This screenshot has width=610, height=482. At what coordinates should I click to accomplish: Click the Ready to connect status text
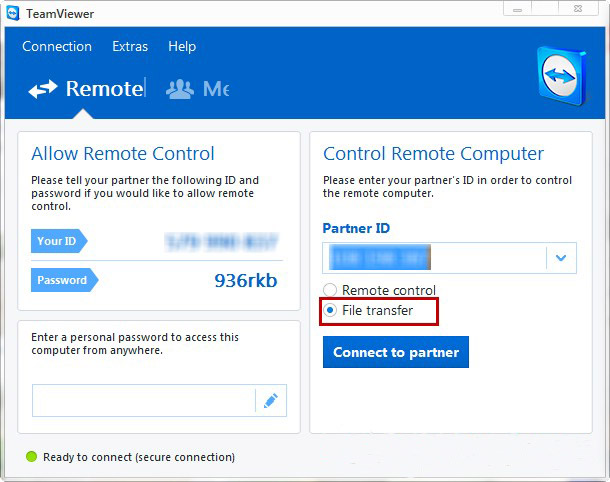(139, 457)
